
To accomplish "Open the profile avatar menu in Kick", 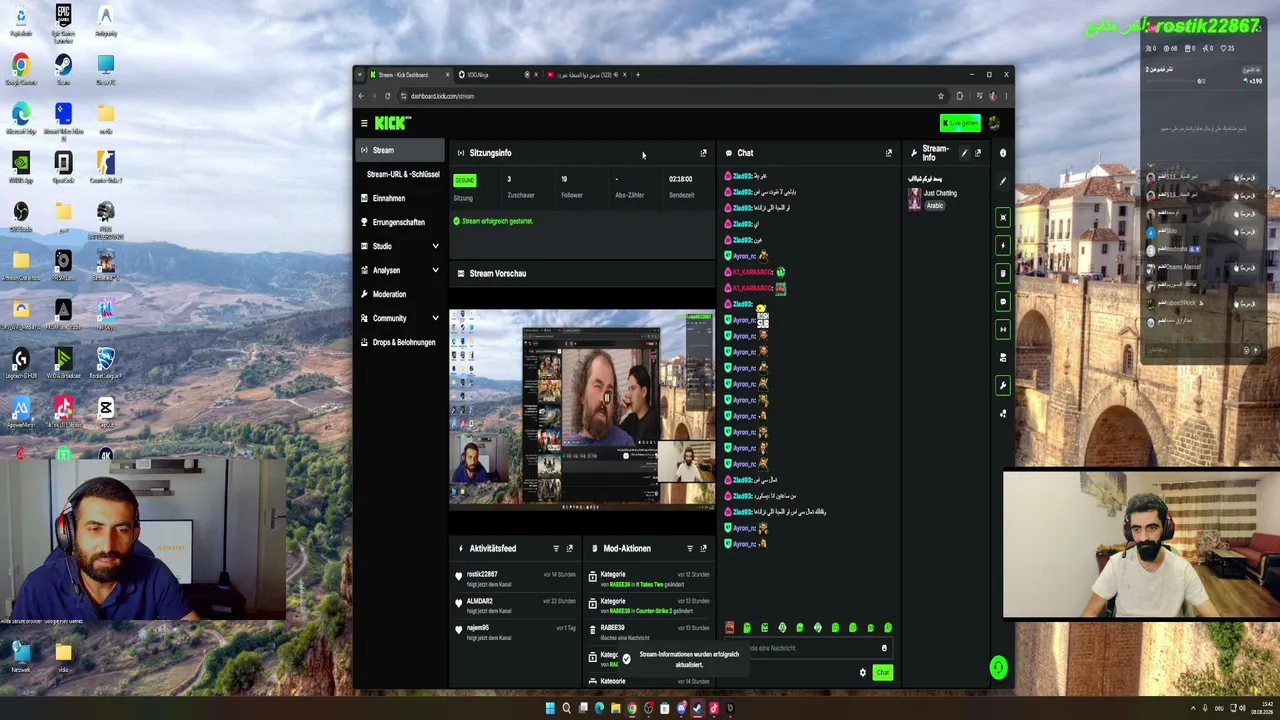I will 994,123.
